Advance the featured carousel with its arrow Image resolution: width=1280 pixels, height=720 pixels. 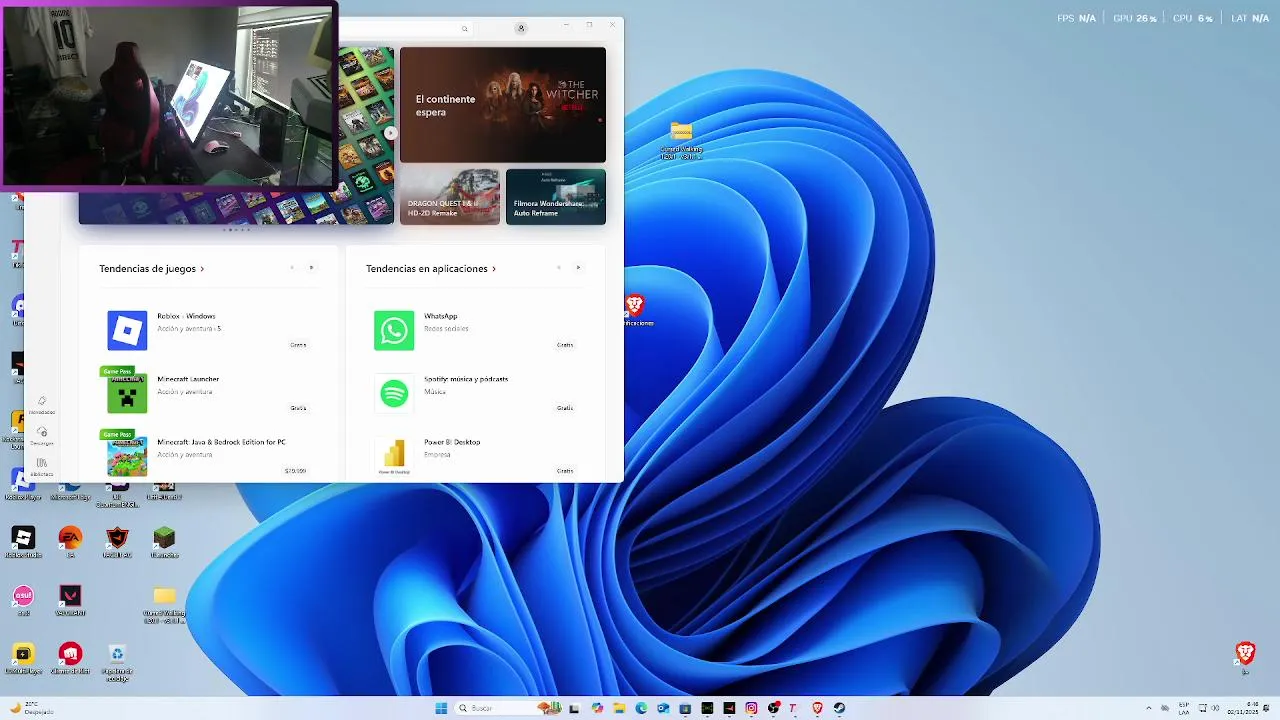pyautogui.click(x=391, y=133)
